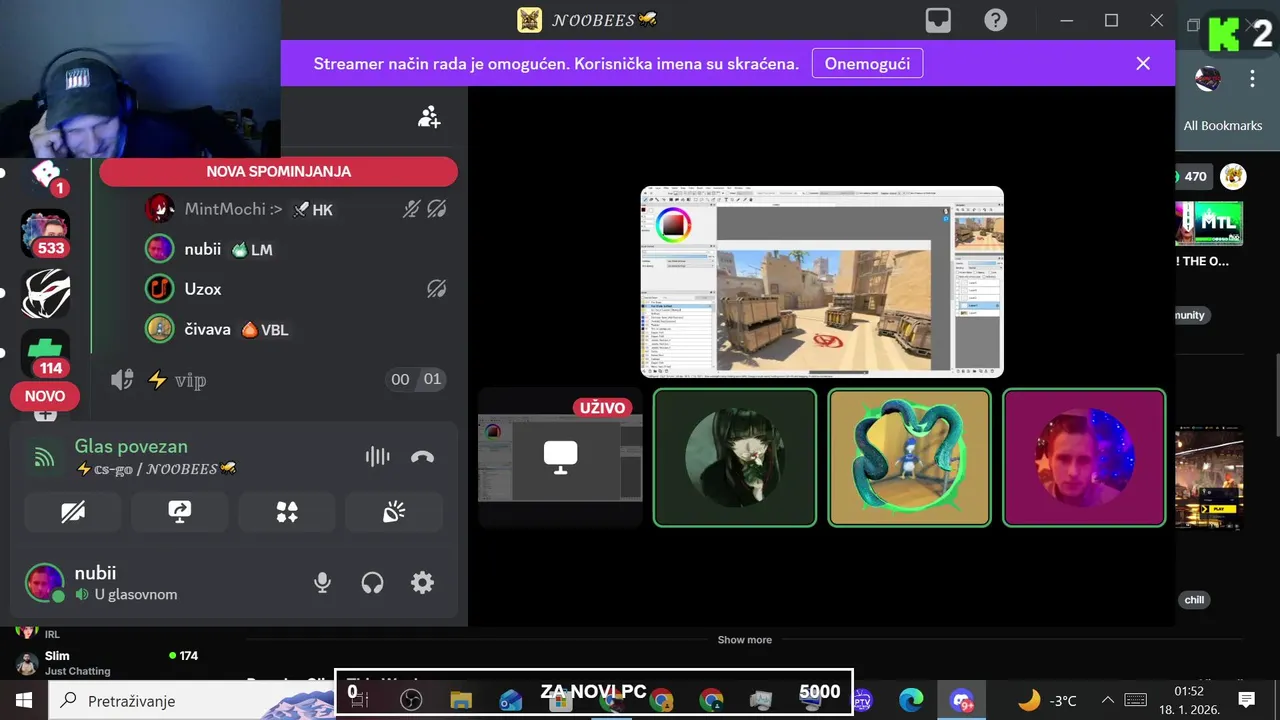Click Onemogući in streamer mode banner
The height and width of the screenshot is (720, 1280).
click(867, 64)
